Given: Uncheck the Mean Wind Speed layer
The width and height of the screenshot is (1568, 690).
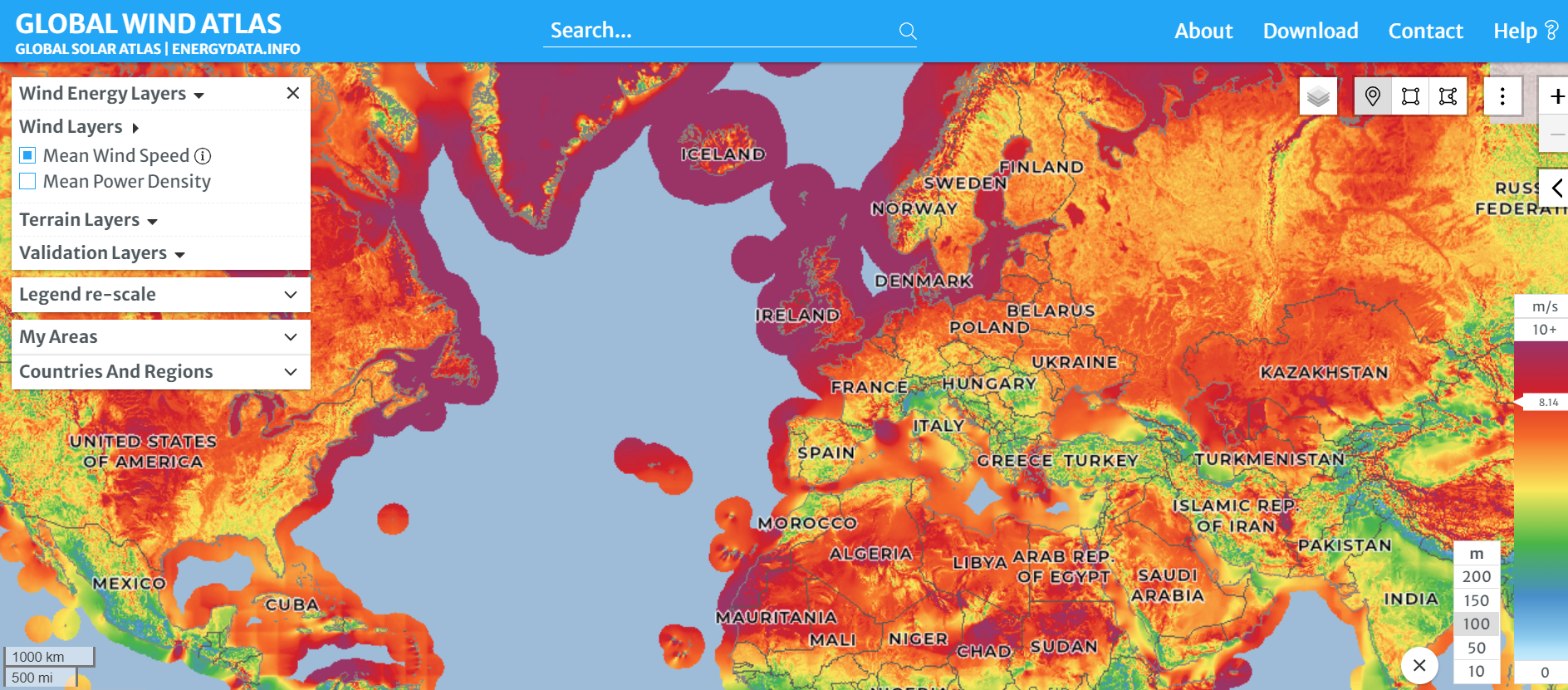Looking at the screenshot, I should point(27,155).
